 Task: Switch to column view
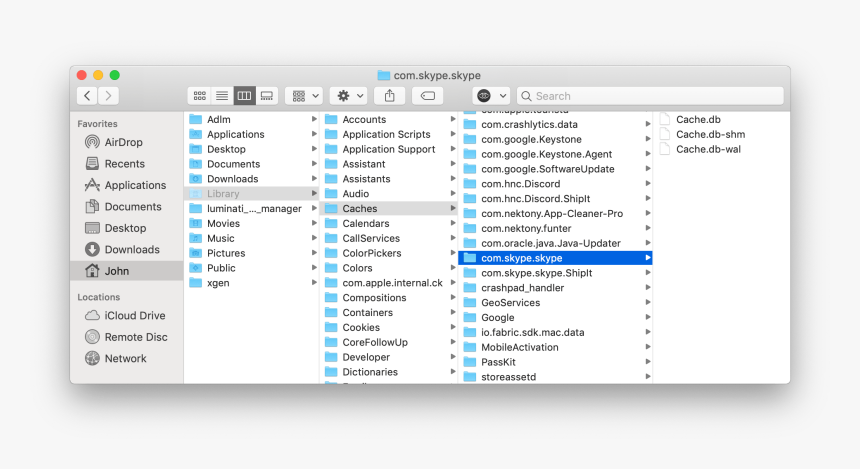(x=245, y=96)
